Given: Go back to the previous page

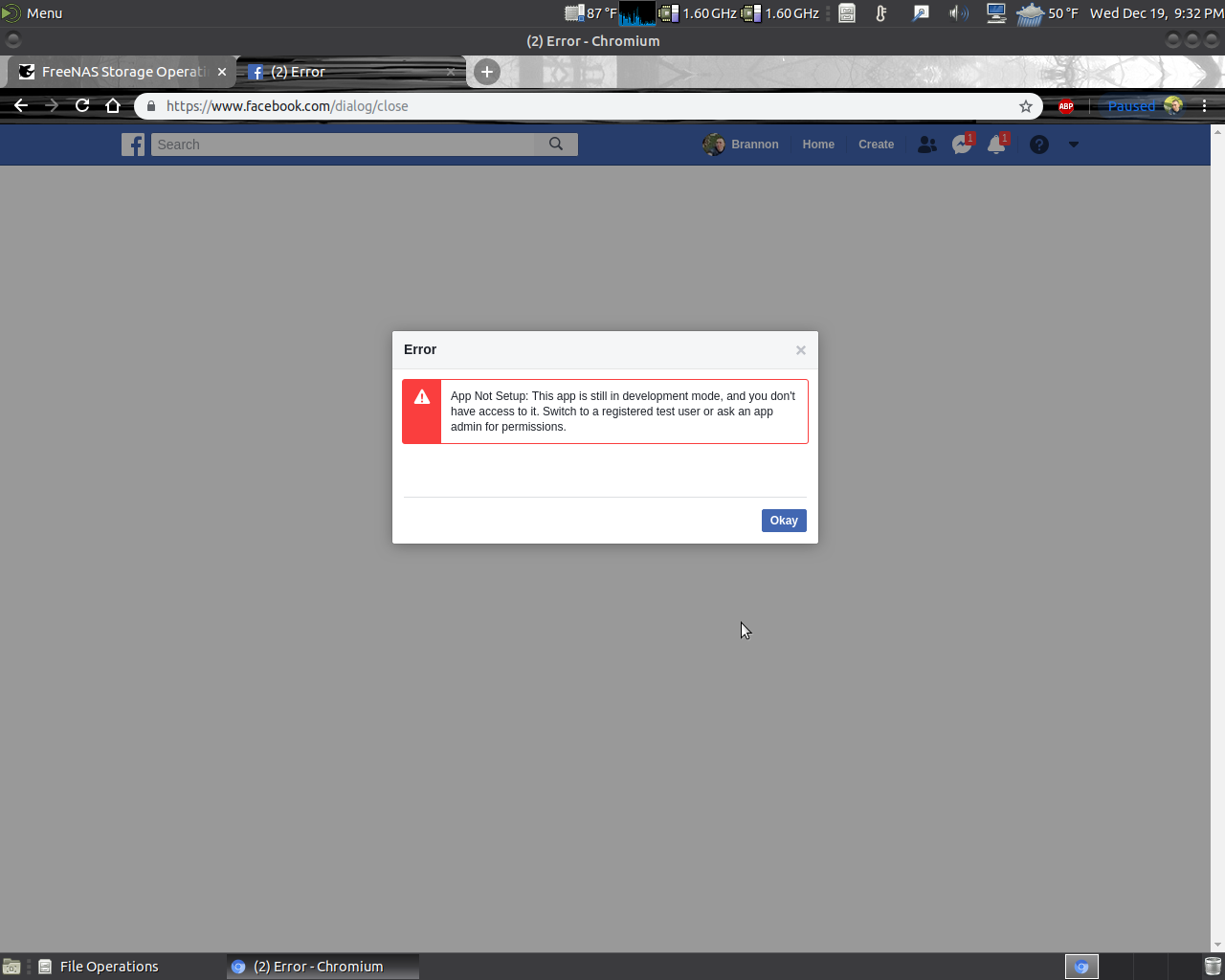Looking at the screenshot, I should (21, 106).
